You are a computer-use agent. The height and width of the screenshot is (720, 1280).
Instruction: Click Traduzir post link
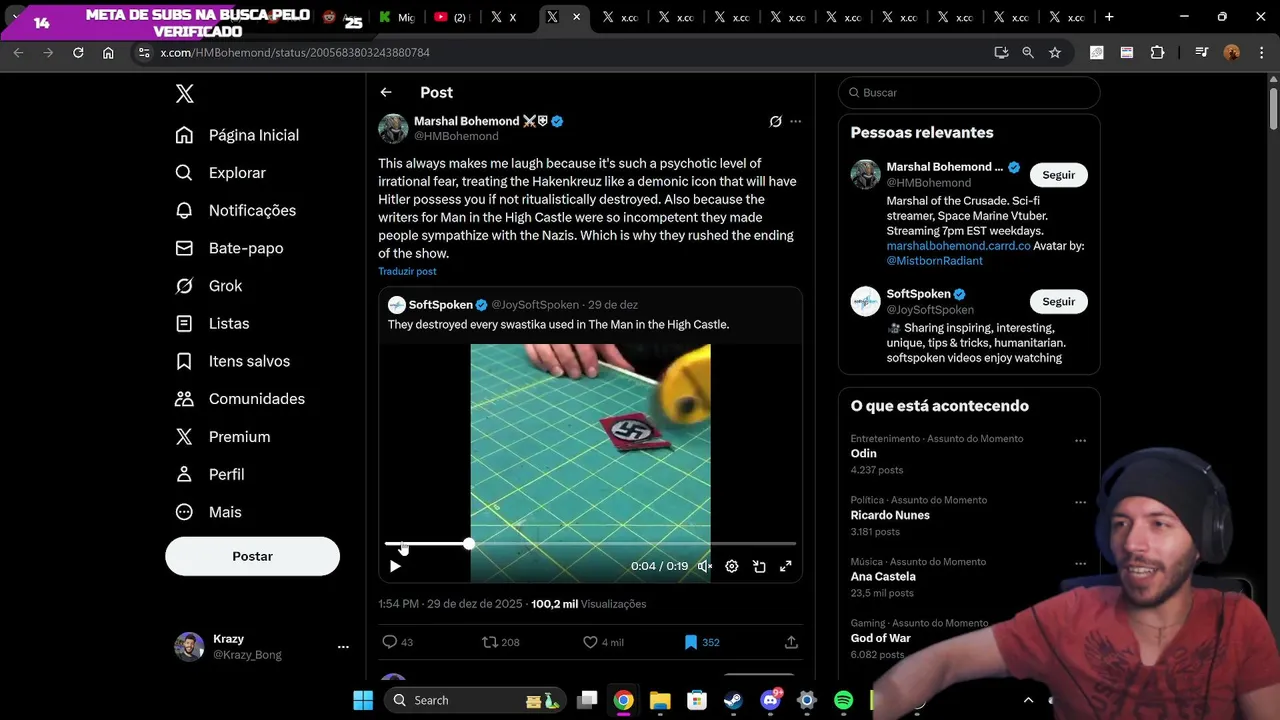(x=407, y=271)
